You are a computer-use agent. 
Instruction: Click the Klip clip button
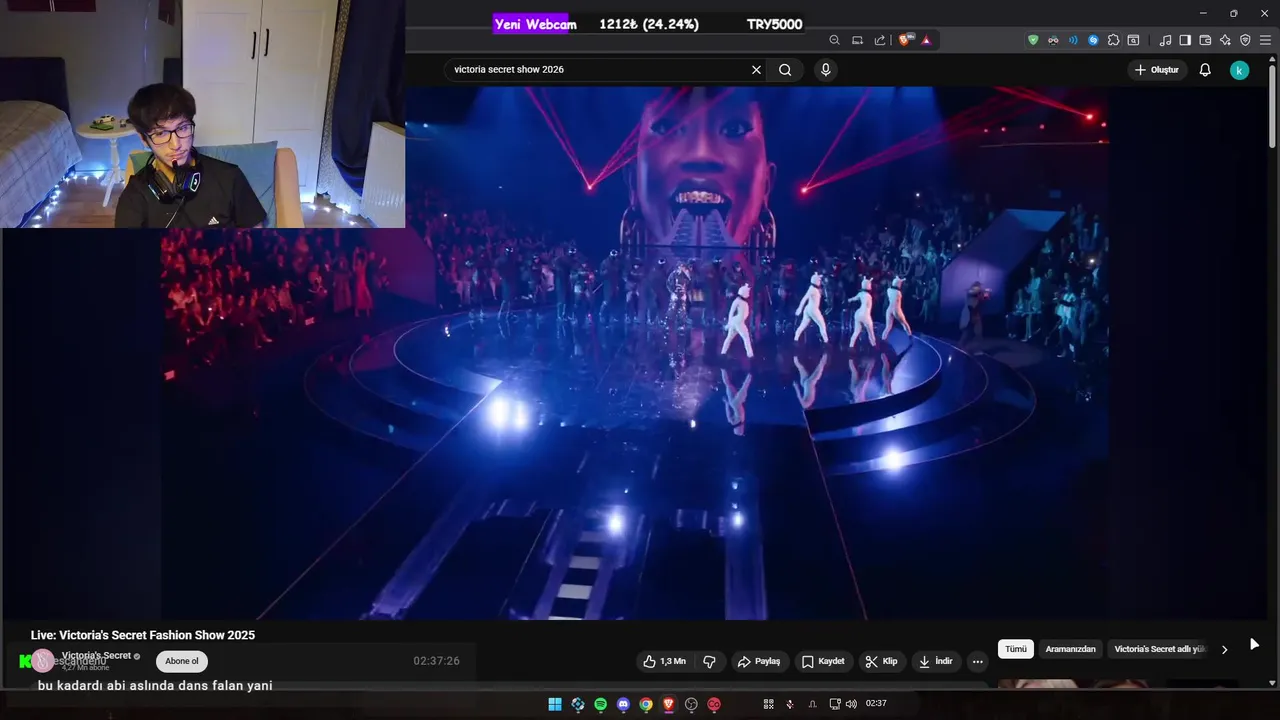pos(881,661)
